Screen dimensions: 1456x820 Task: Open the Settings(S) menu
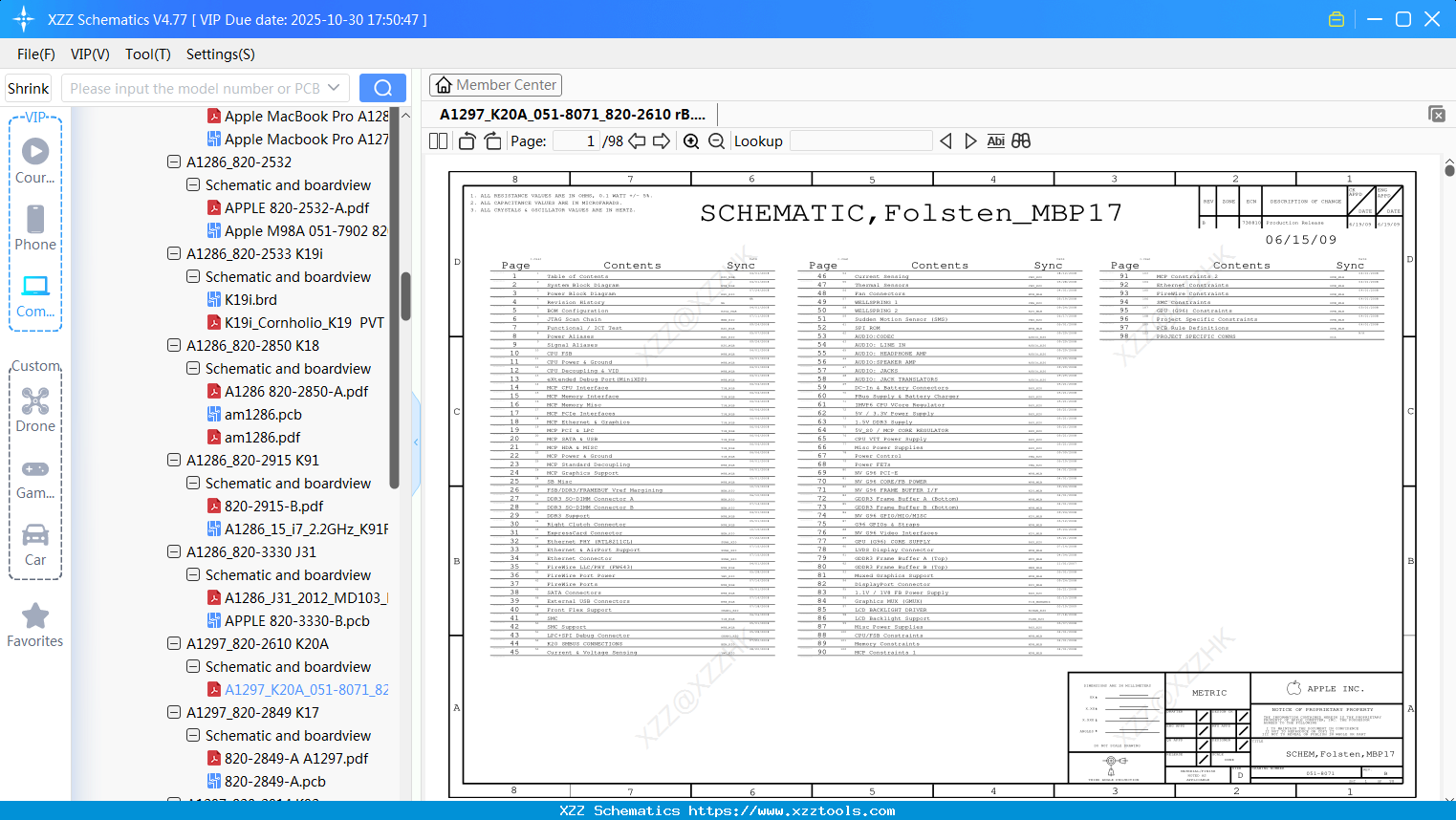tap(221, 54)
